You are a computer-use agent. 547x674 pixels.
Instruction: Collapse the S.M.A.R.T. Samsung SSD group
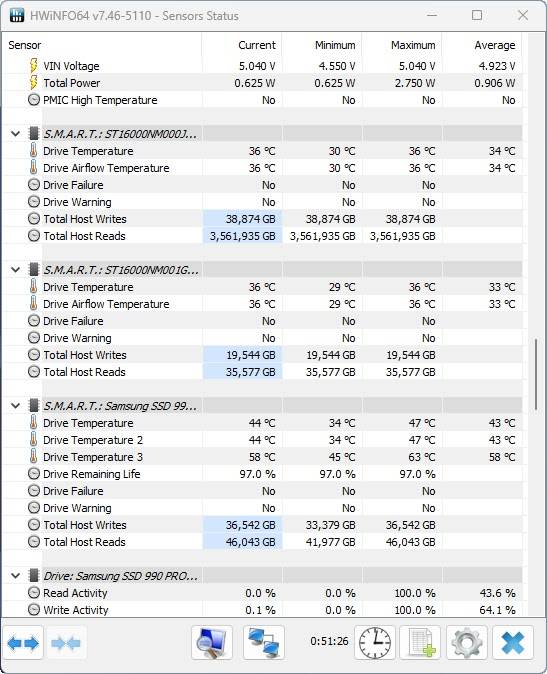(16, 406)
